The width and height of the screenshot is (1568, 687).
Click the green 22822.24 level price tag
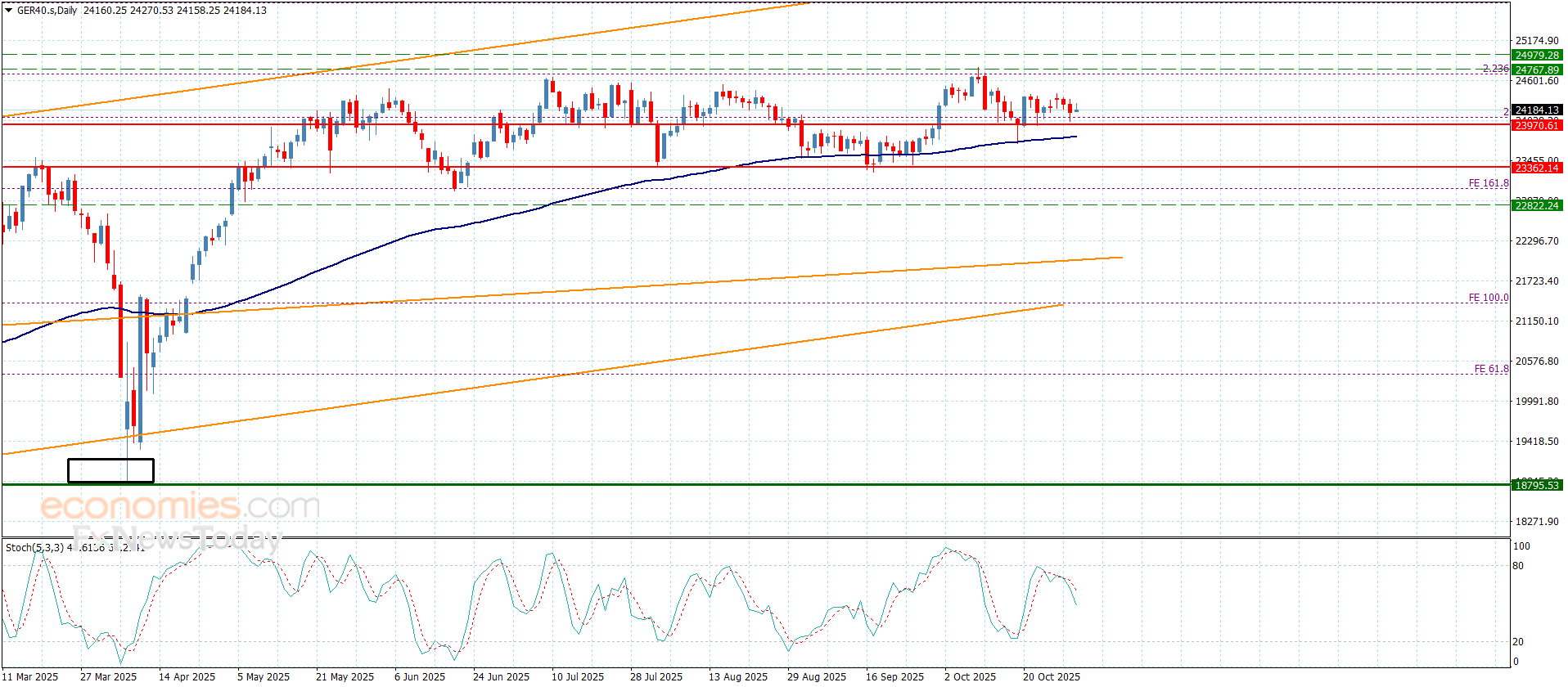click(1537, 205)
